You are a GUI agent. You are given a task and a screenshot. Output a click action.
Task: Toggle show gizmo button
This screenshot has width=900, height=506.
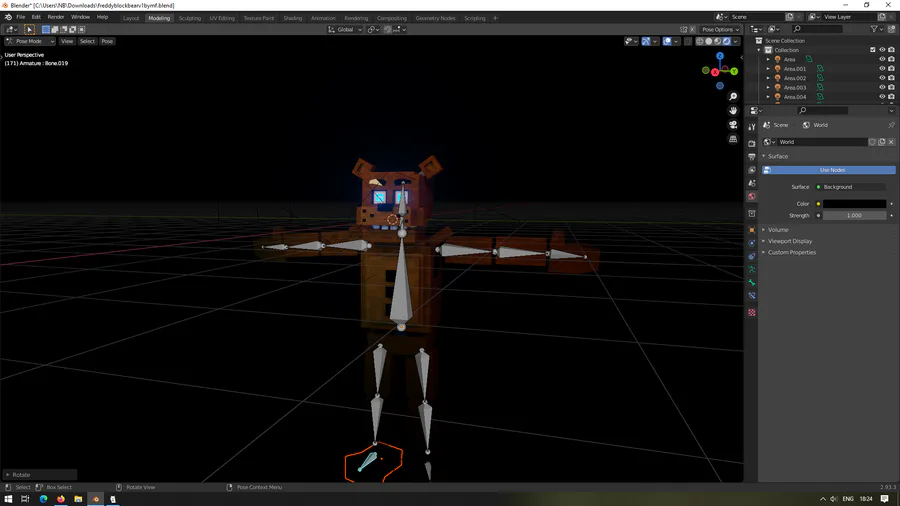(x=646, y=41)
